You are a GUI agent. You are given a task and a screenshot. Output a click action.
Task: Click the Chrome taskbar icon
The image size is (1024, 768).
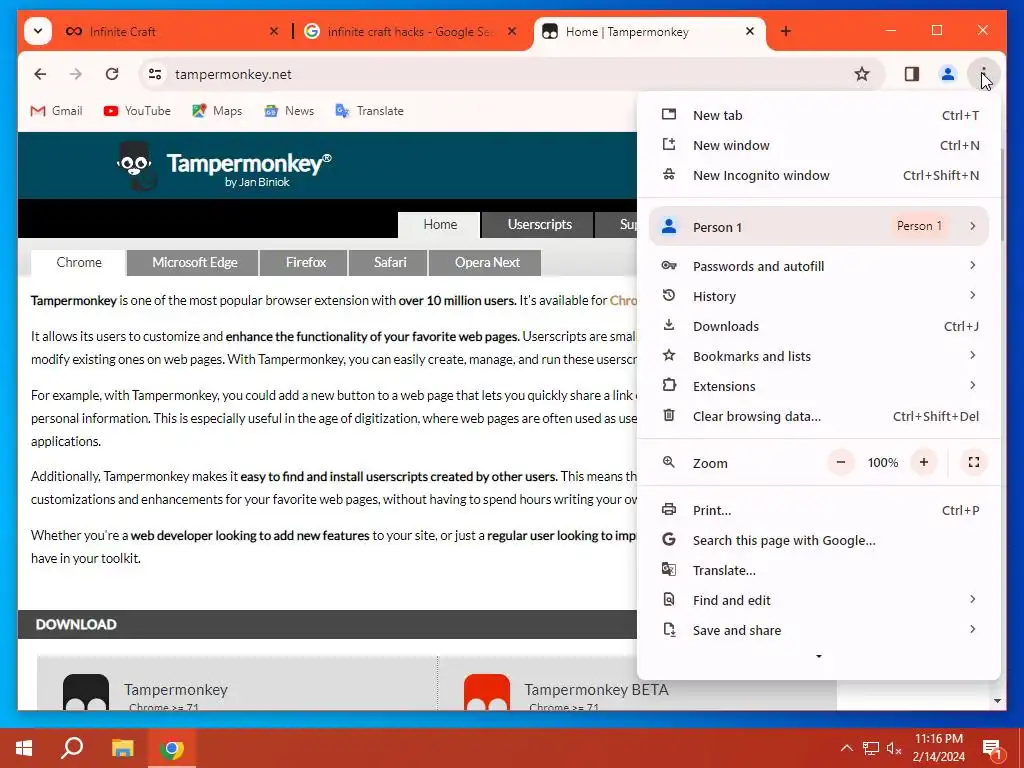point(172,748)
